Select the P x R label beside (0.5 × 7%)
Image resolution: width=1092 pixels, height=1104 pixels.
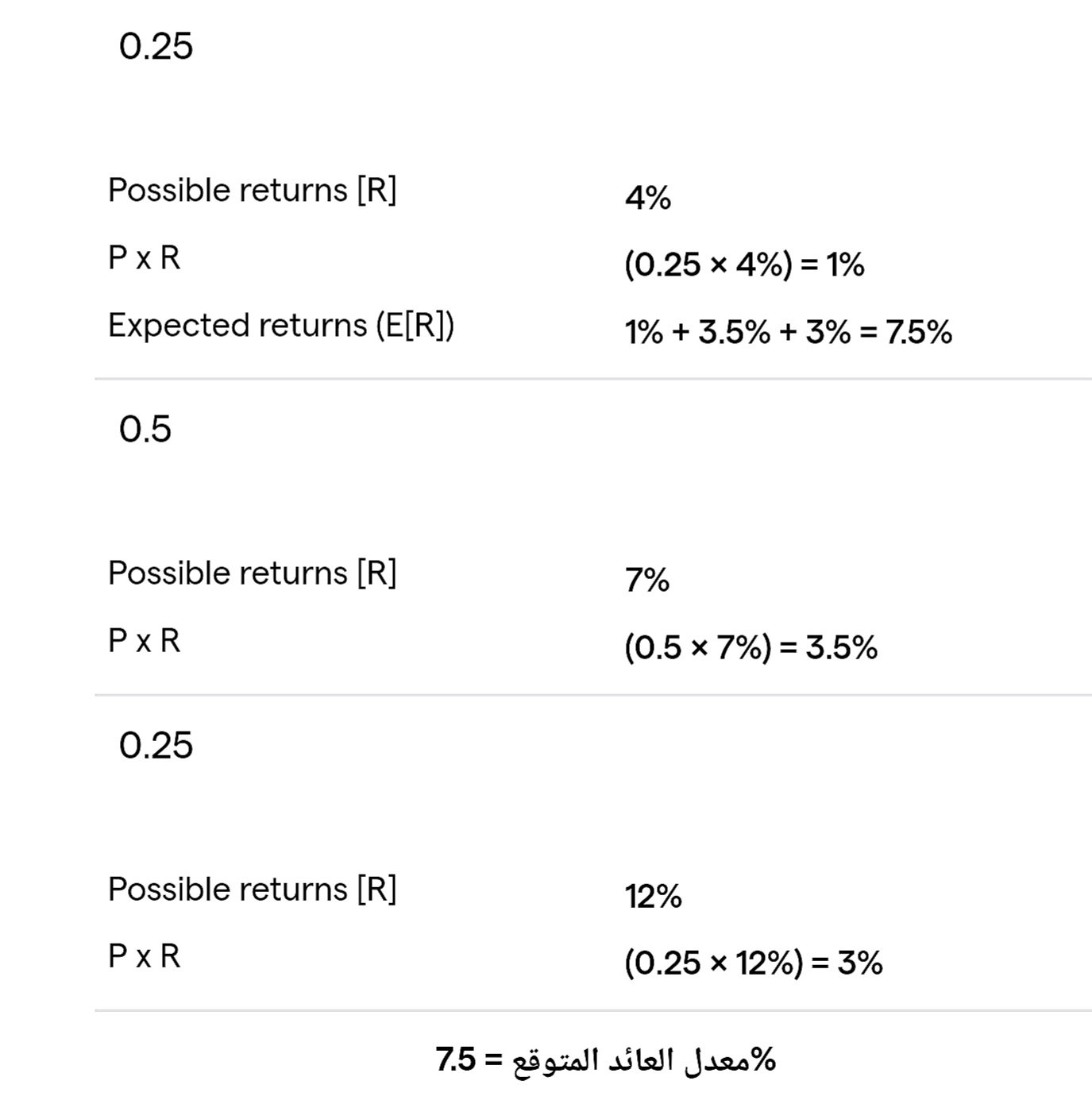click(x=144, y=640)
